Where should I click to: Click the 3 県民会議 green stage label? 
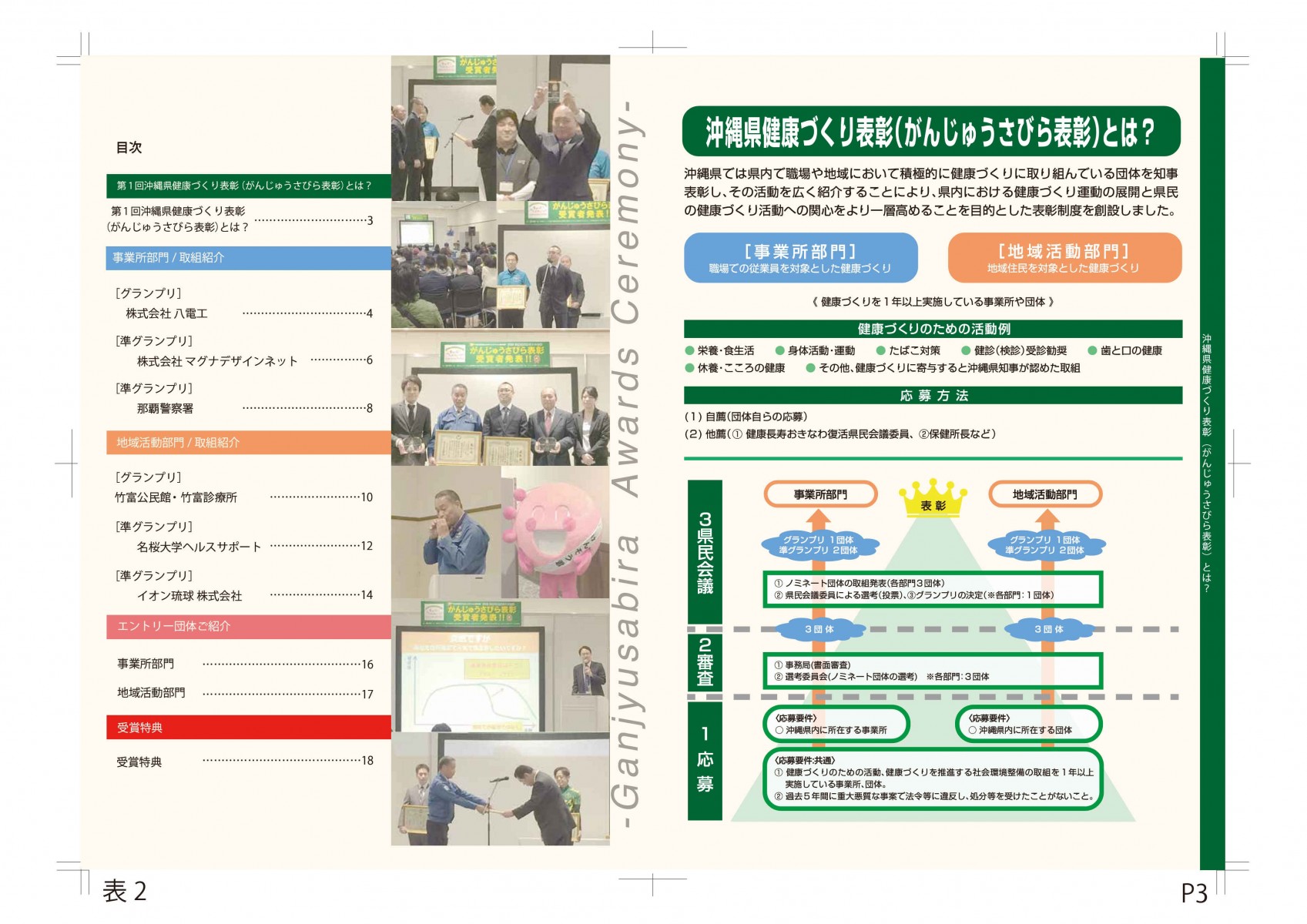click(x=705, y=551)
